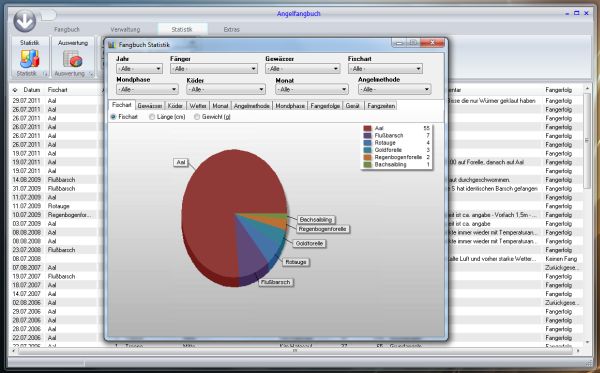Image resolution: width=600 pixels, height=373 pixels.
Task: Expand the Mondphase filter dropdown
Action: pos(147,90)
